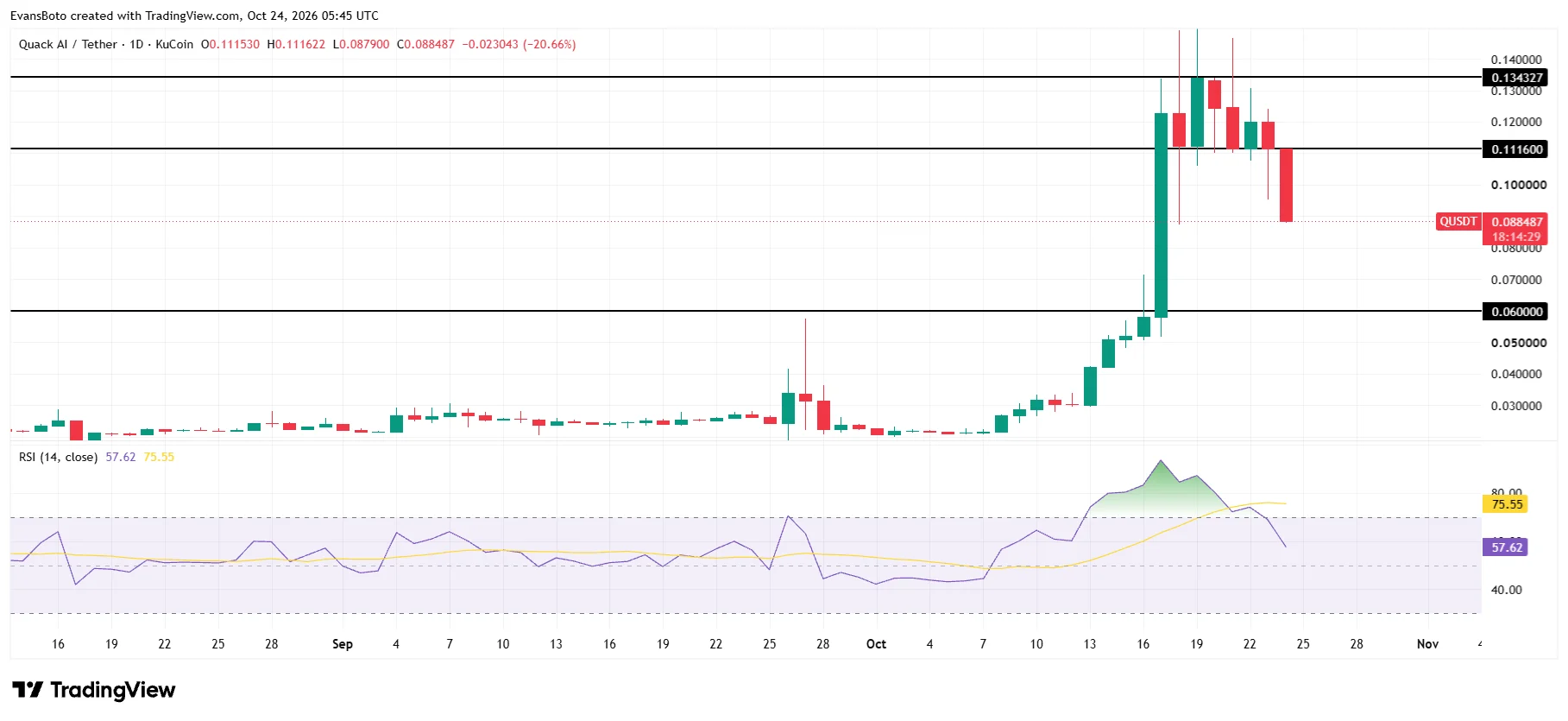The width and height of the screenshot is (1568, 721).
Task: Click the TradingView logo at the bottom
Action: point(93,690)
